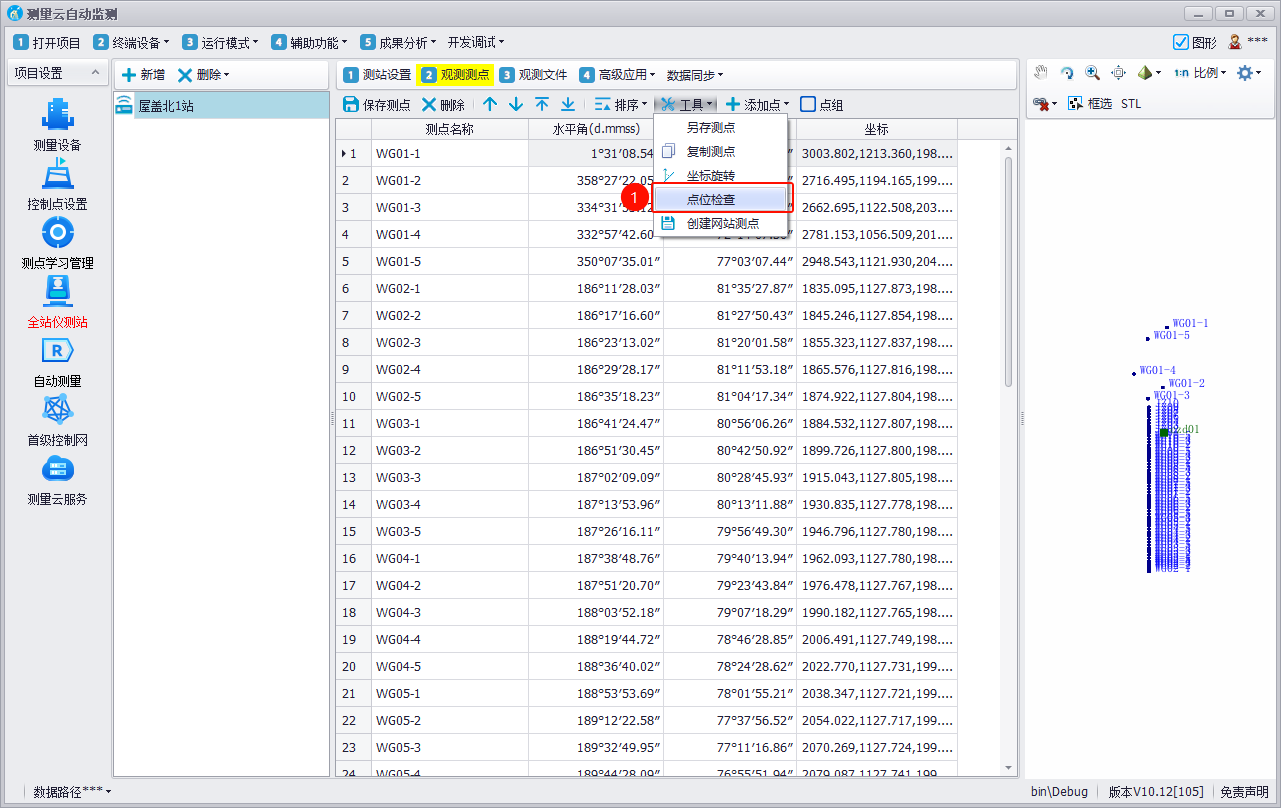This screenshot has width=1281, height=808.
Task: Click the rotate view icon
Action: coord(1067,73)
